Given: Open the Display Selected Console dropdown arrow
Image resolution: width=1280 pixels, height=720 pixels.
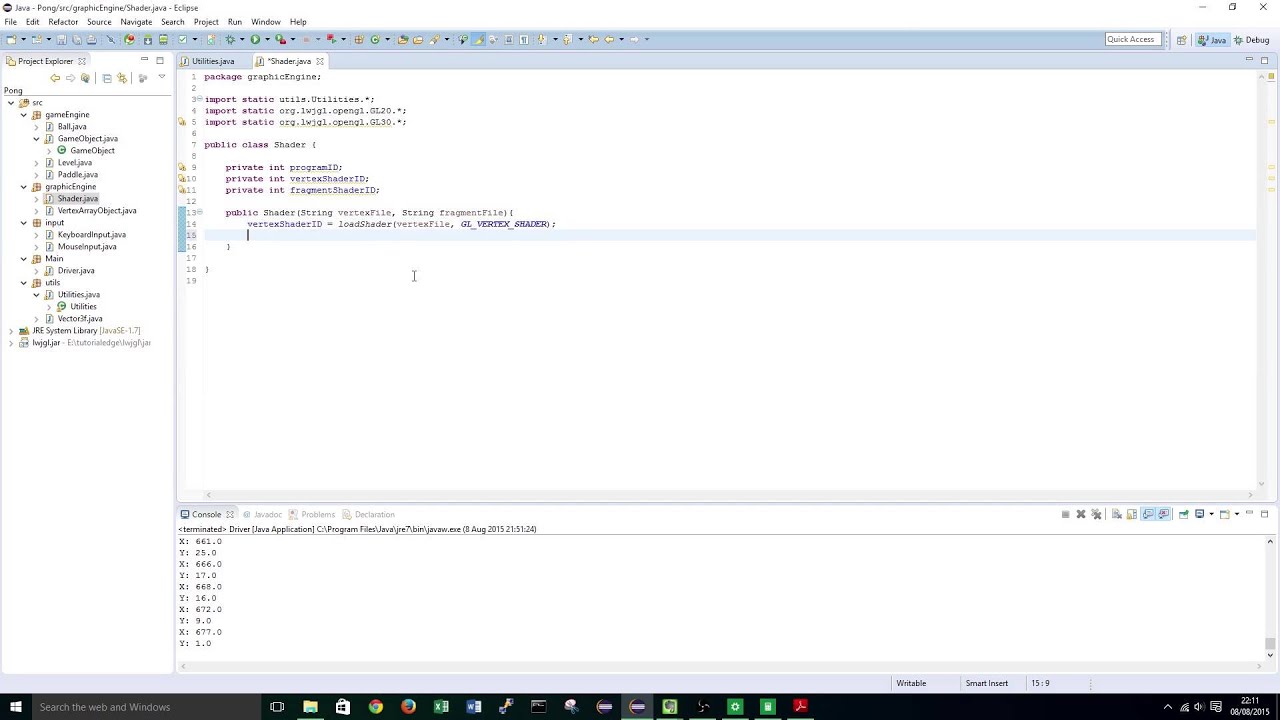Looking at the screenshot, I should [x=1212, y=514].
